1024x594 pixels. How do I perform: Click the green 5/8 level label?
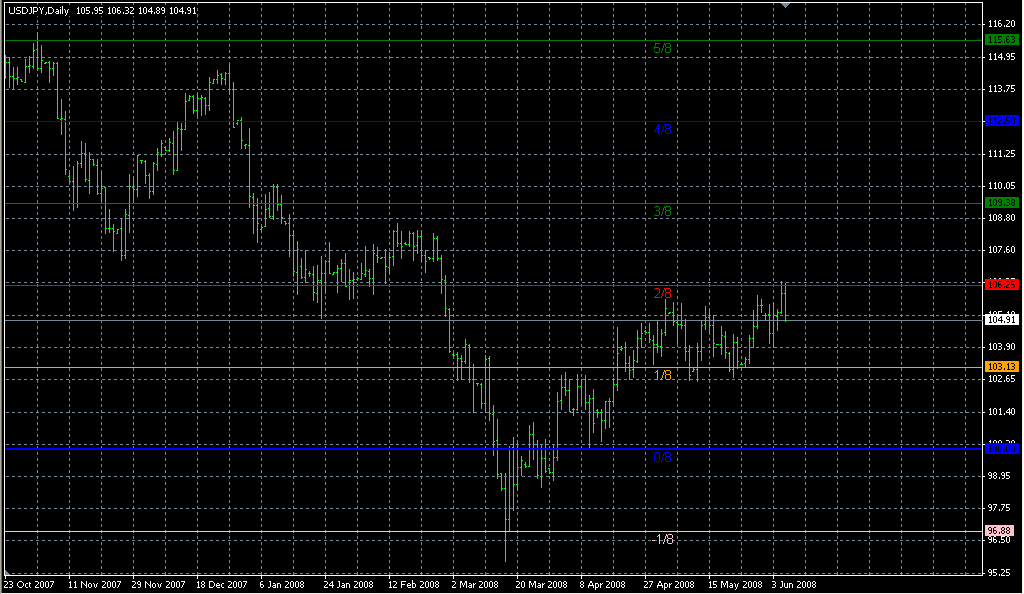tap(663, 48)
